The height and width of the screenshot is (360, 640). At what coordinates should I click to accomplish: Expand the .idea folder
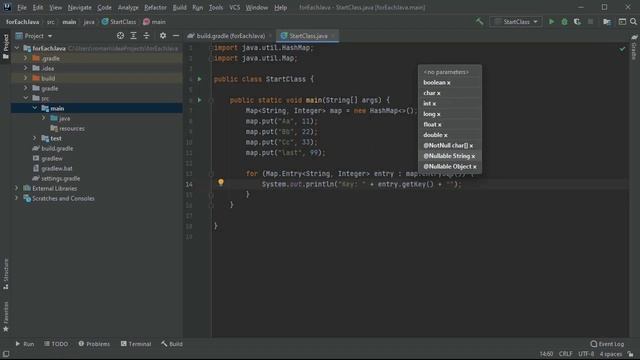coord(26,68)
